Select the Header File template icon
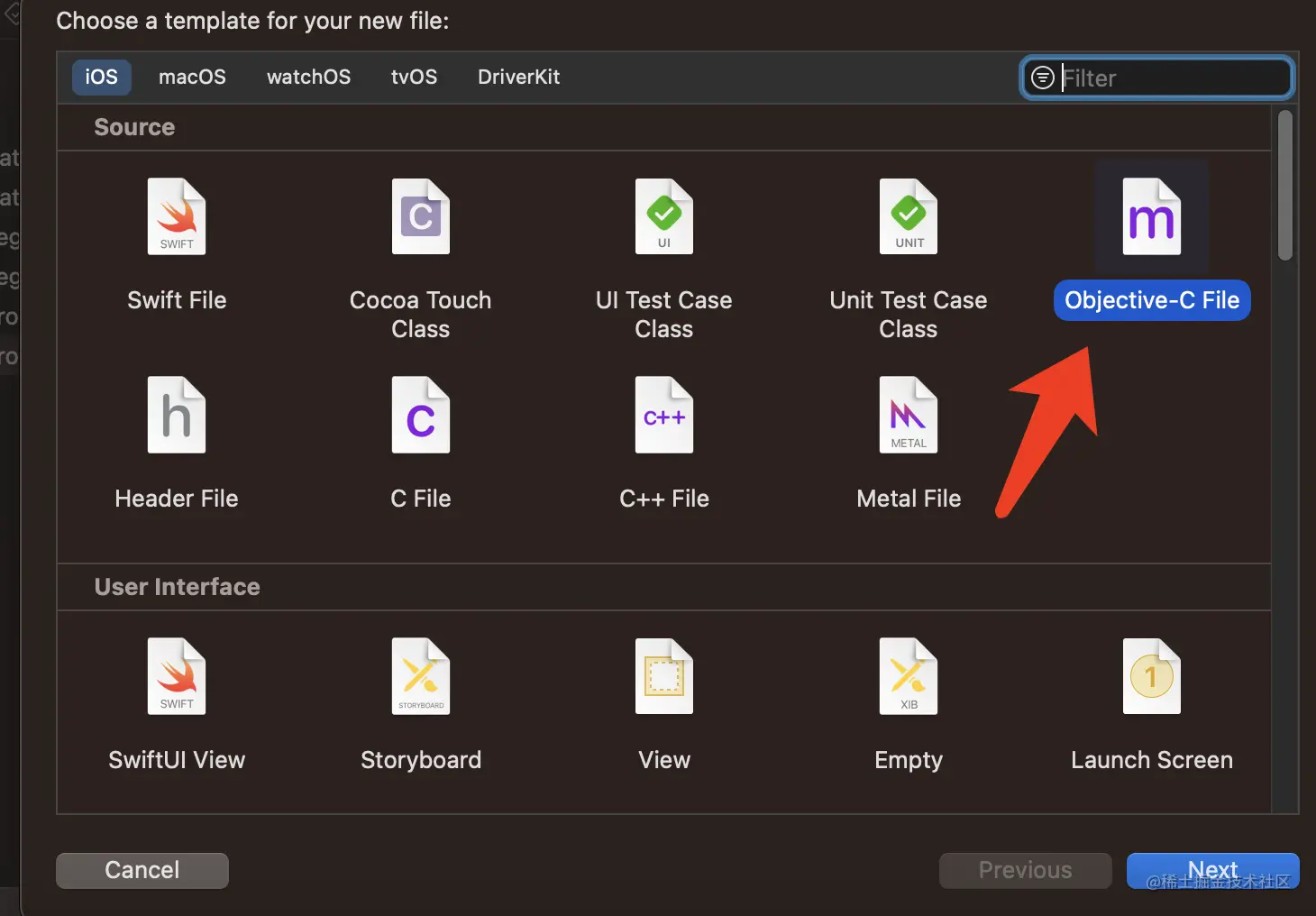 (177, 415)
